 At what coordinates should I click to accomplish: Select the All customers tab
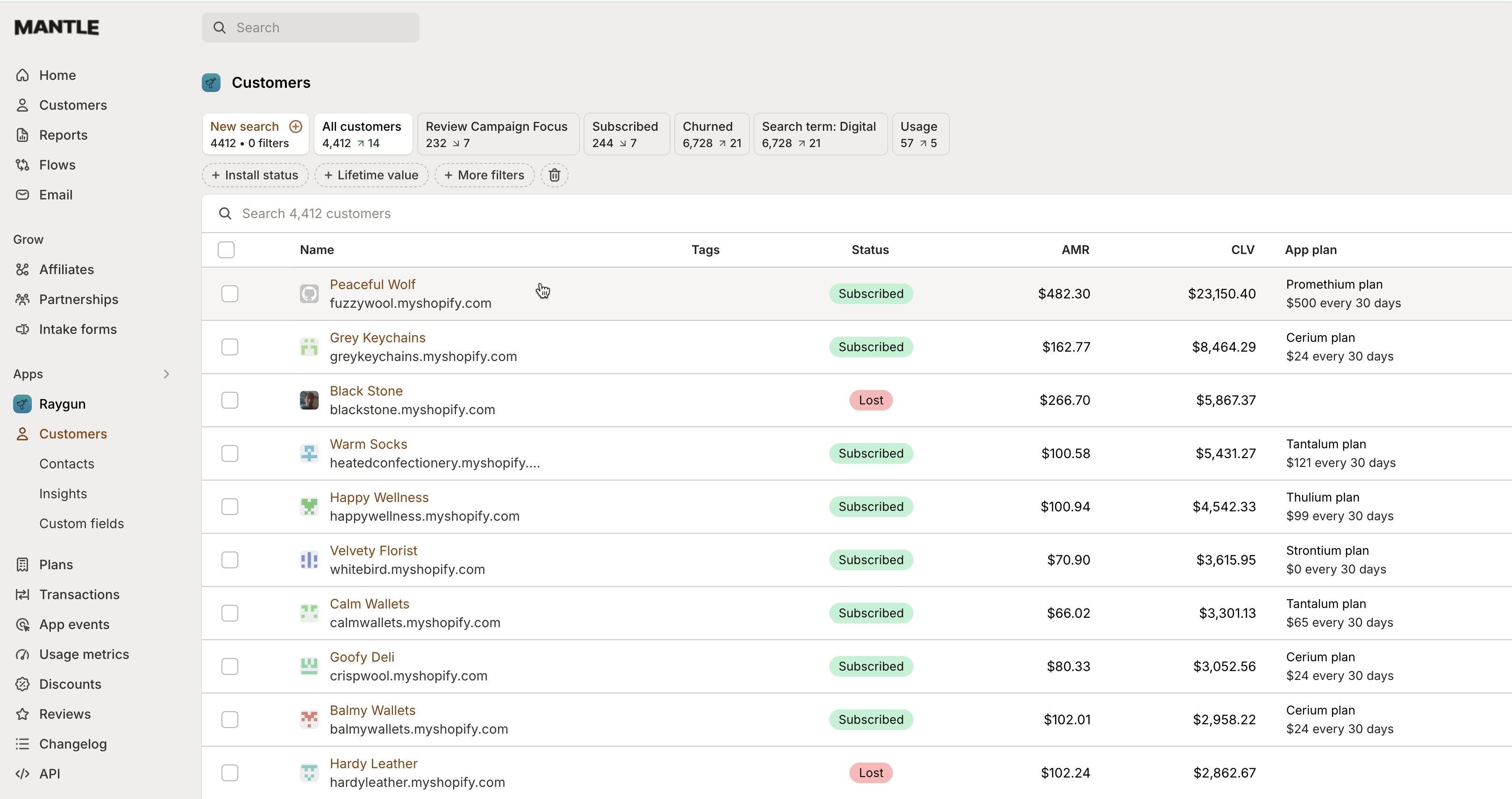363,134
